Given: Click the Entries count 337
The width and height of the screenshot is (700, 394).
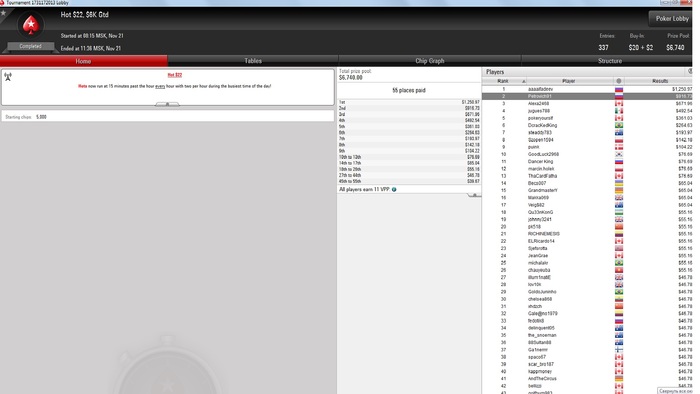Looking at the screenshot, I should [604, 48].
